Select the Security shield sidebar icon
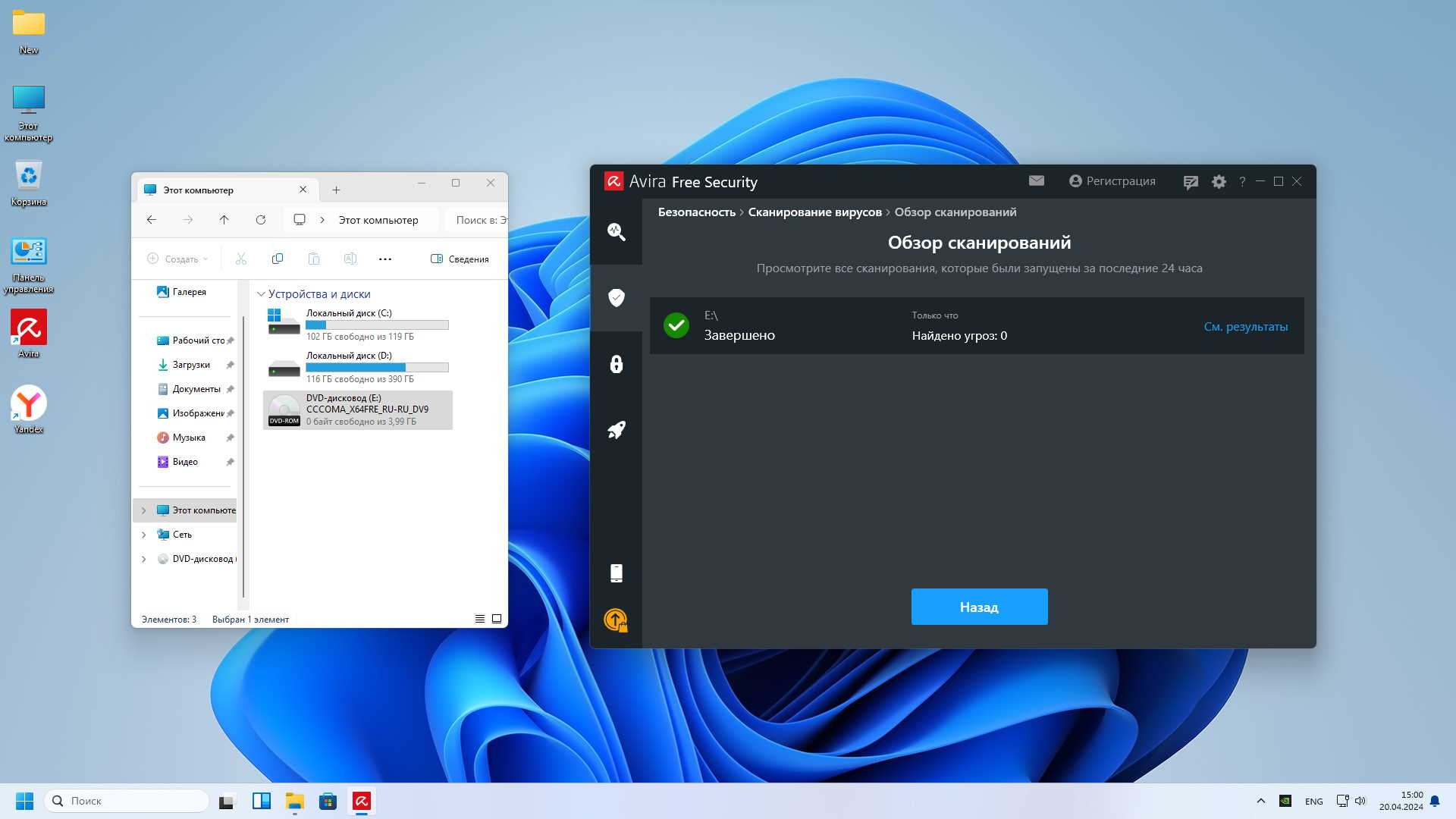This screenshot has height=819, width=1456. click(617, 297)
